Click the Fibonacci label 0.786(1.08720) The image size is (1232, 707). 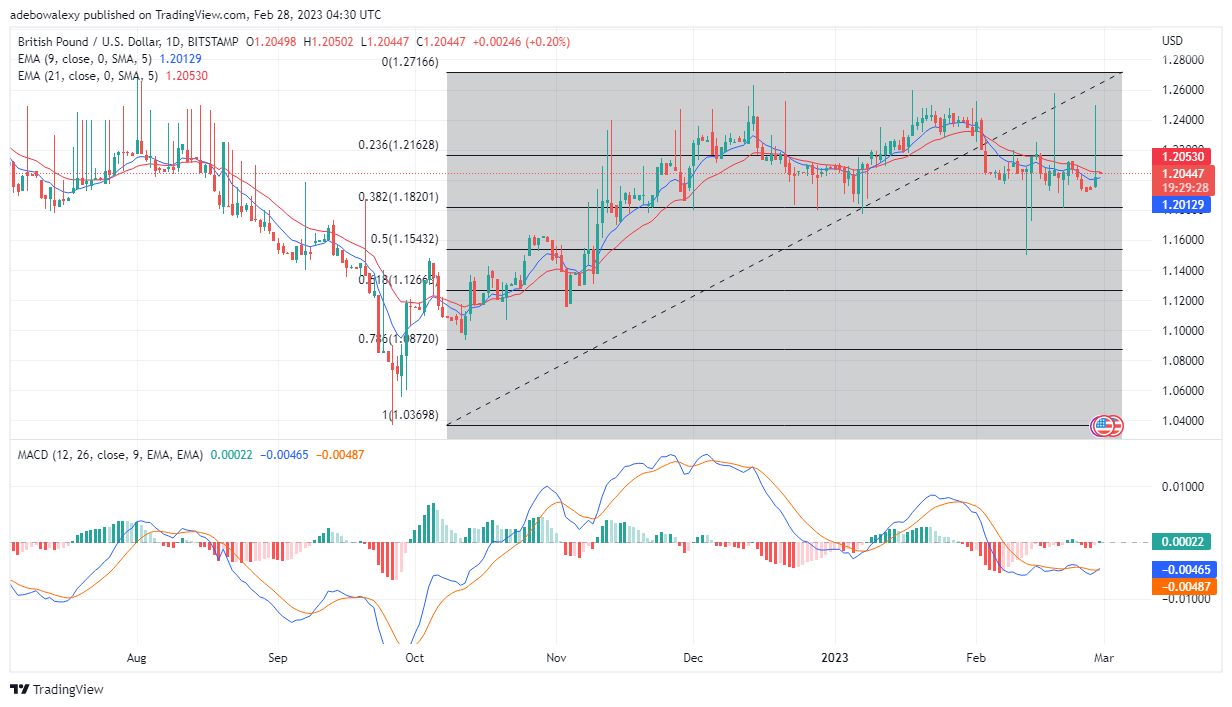(x=398, y=339)
